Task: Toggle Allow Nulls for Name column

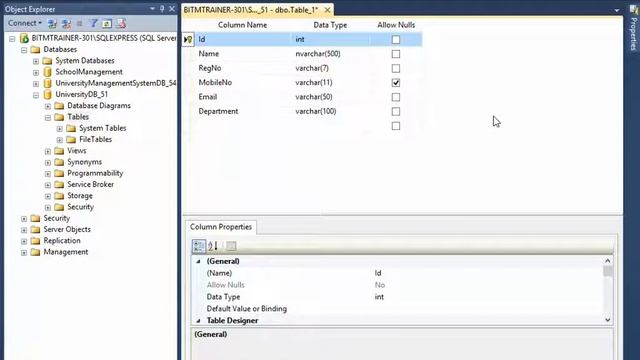Action: (396, 54)
